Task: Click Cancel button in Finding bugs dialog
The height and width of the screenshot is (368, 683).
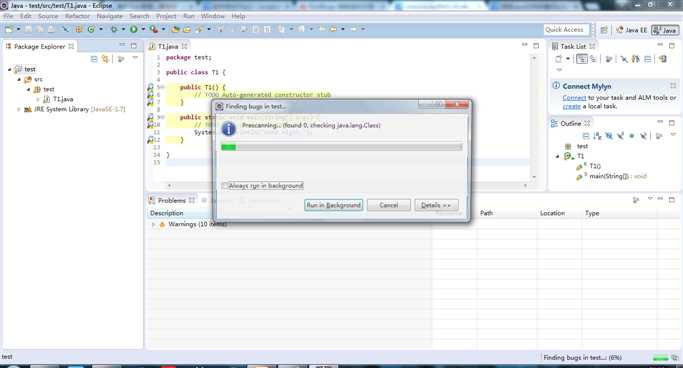Action: pyautogui.click(x=389, y=205)
